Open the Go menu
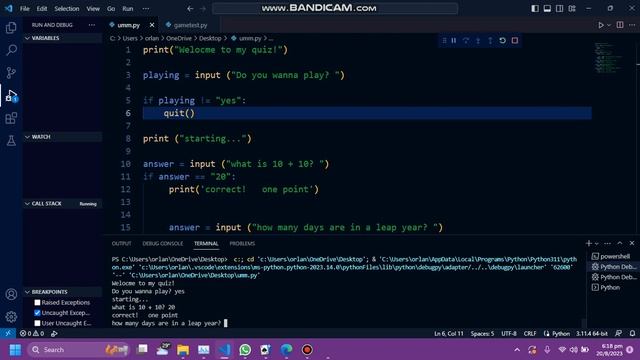This screenshot has width=640, height=360. [111, 8]
